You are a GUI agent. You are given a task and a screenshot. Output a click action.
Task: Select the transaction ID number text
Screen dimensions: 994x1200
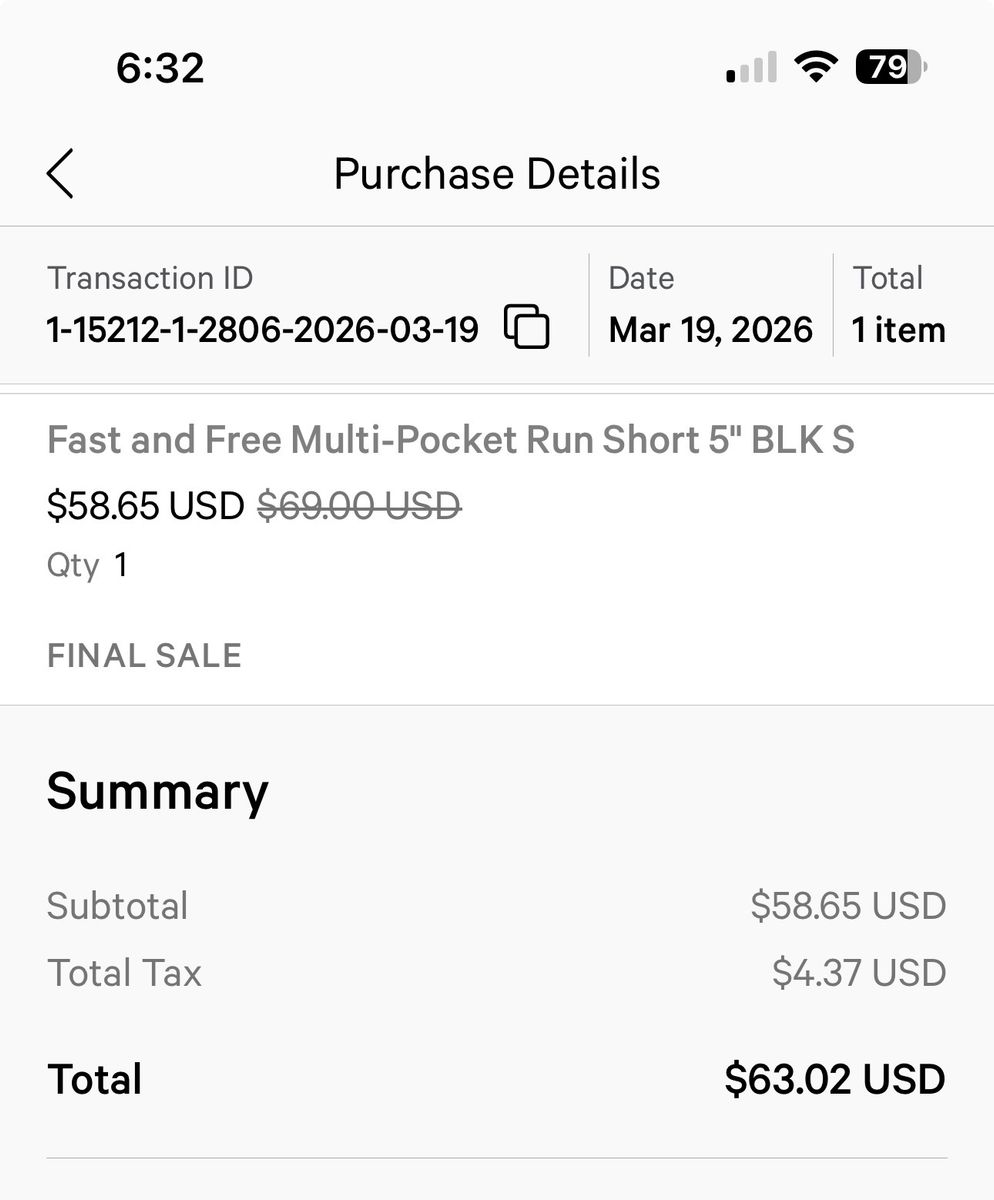pos(263,329)
